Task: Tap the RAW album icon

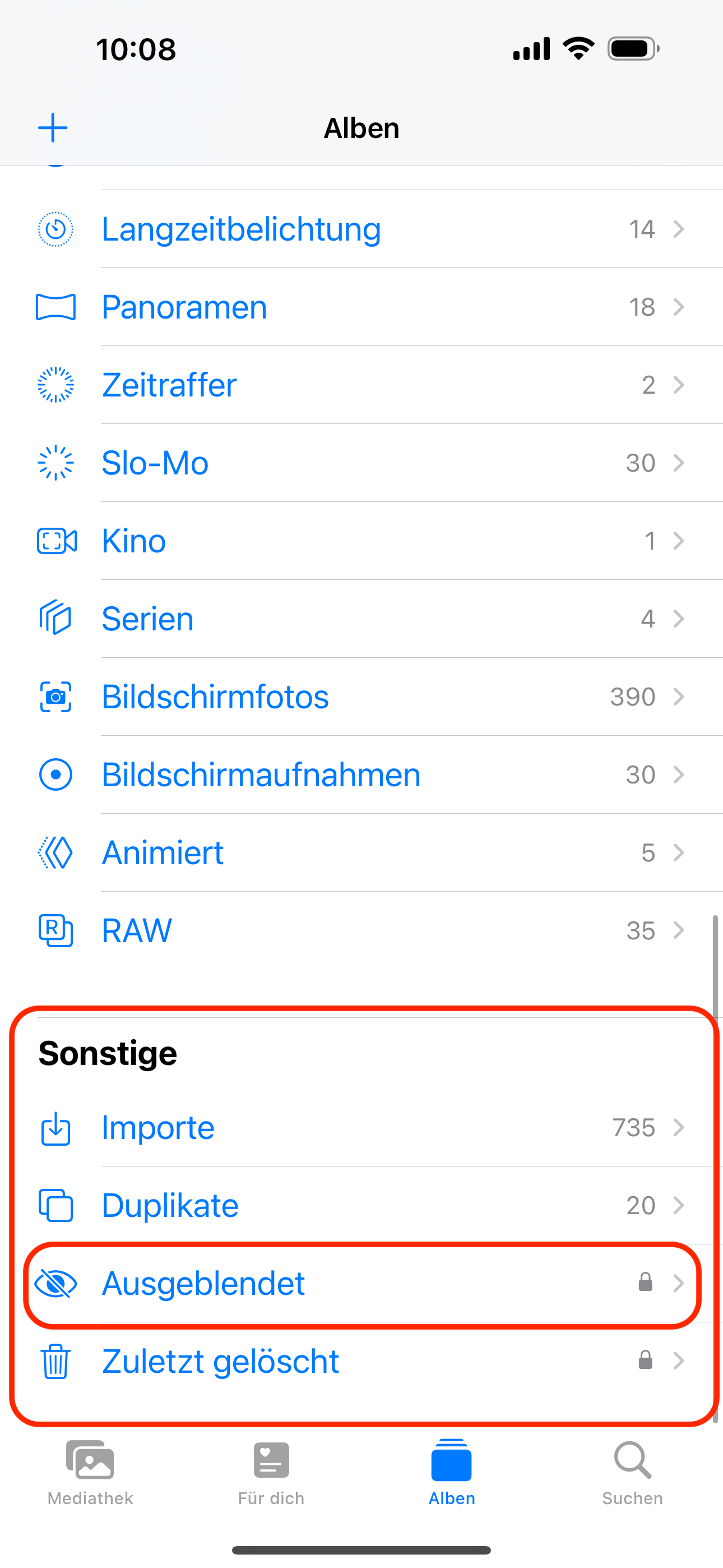Action: (55, 930)
